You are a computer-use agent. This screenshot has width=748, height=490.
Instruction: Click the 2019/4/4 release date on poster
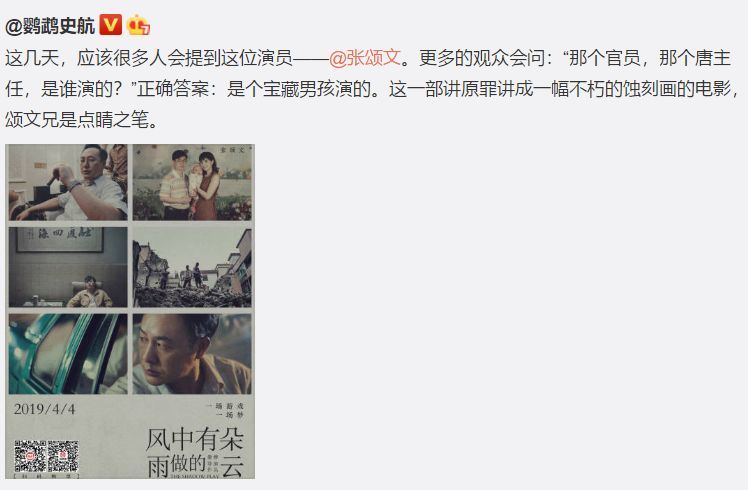[x=44, y=409]
